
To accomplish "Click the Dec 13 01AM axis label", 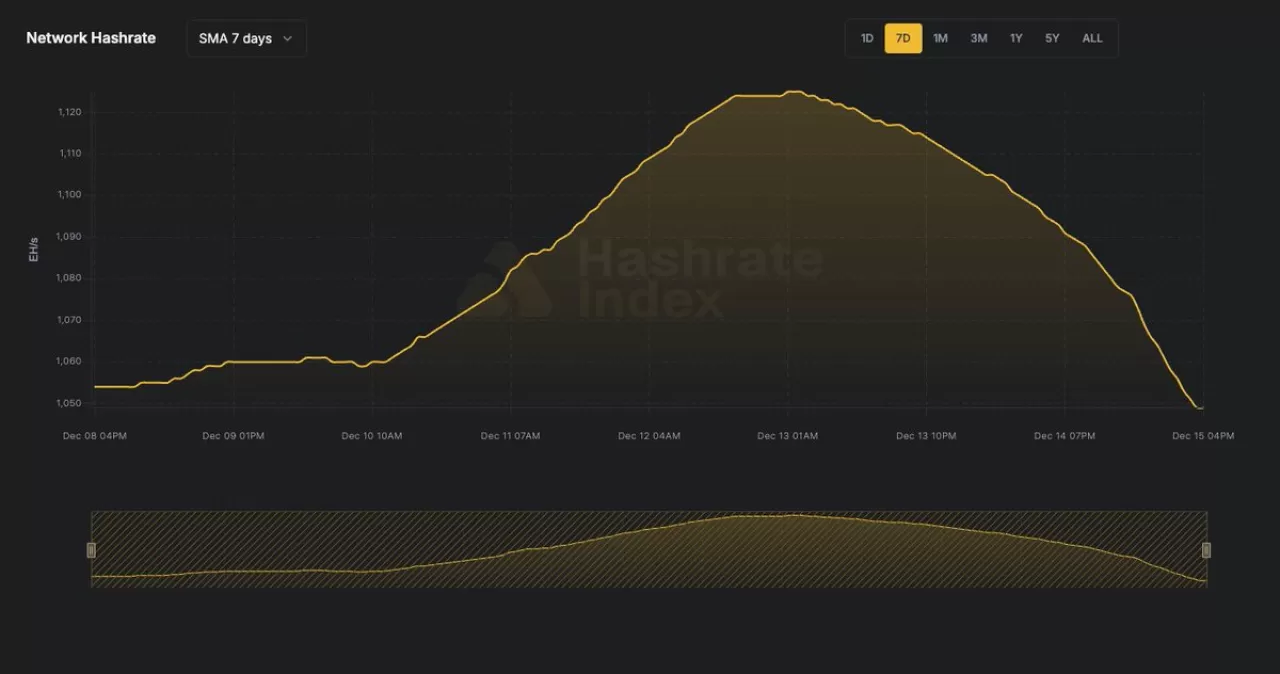I will (787, 435).
